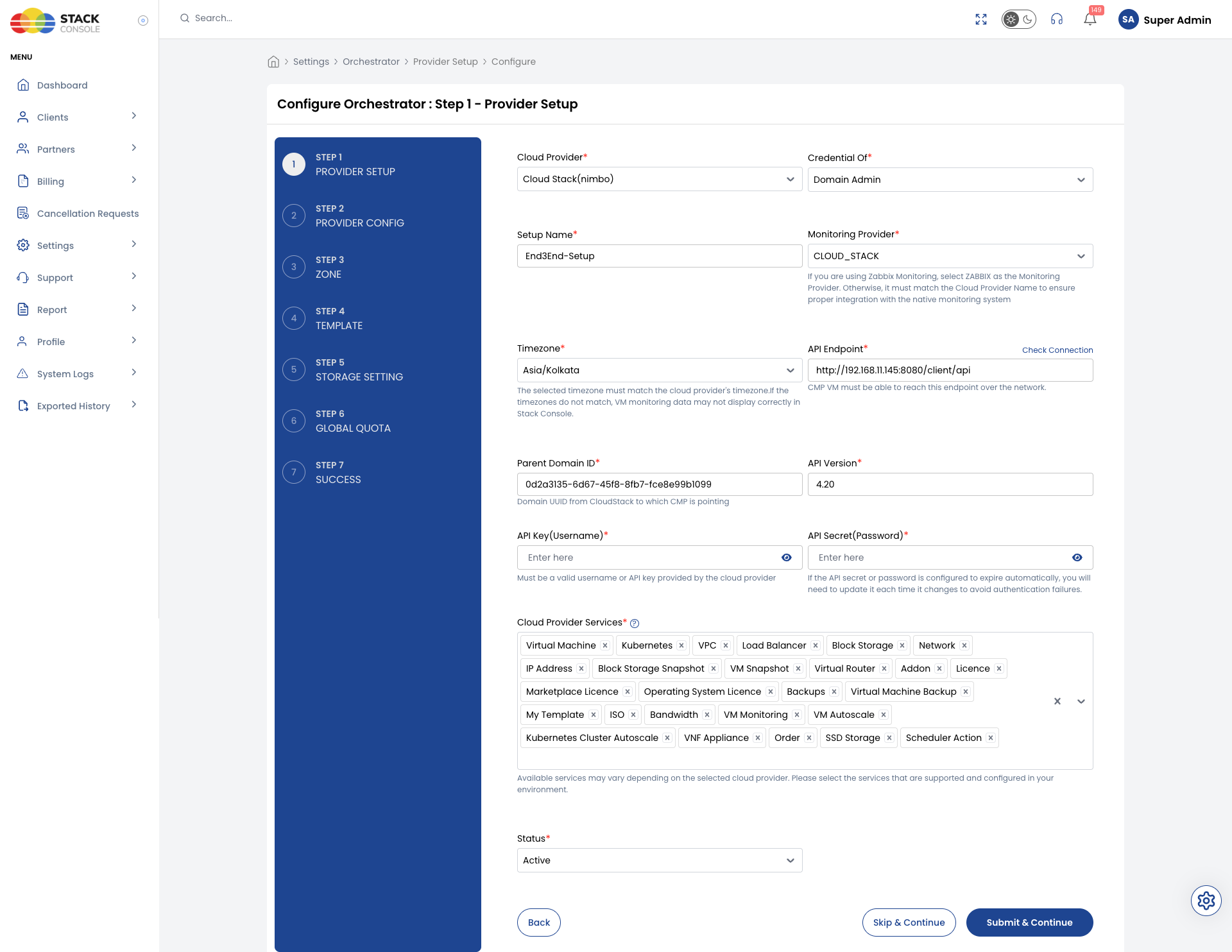Click the Profile chevron arrow
This screenshot has width=1232, height=952.
click(134, 341)
